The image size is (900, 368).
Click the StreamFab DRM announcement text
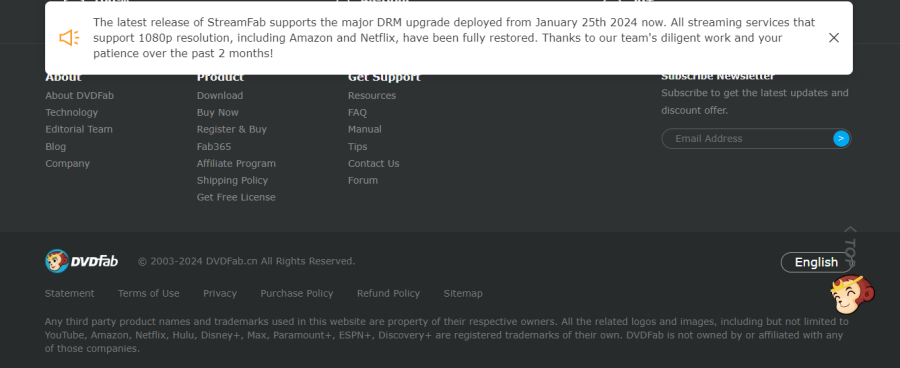(x=454, y=38)
